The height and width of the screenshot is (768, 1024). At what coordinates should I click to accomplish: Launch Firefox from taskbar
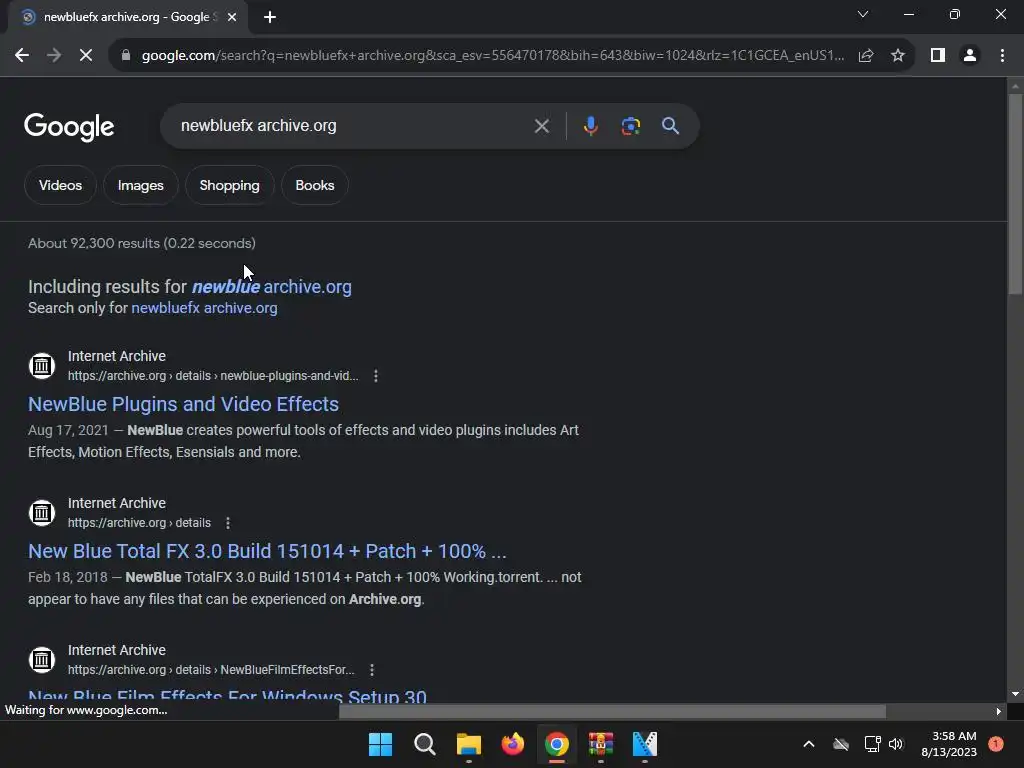pos(513,744)
